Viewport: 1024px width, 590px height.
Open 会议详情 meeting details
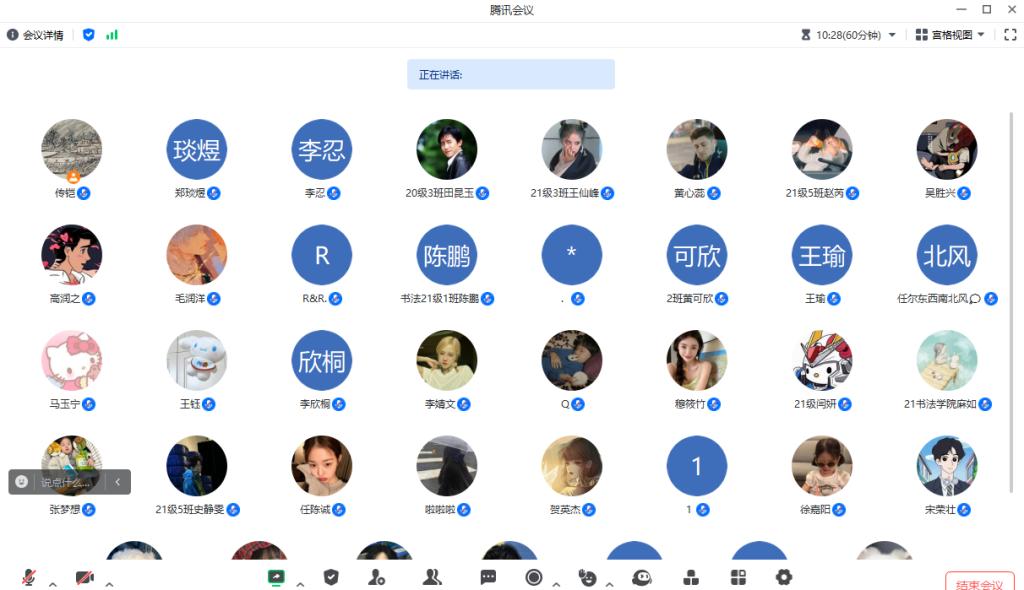[35, 35]
